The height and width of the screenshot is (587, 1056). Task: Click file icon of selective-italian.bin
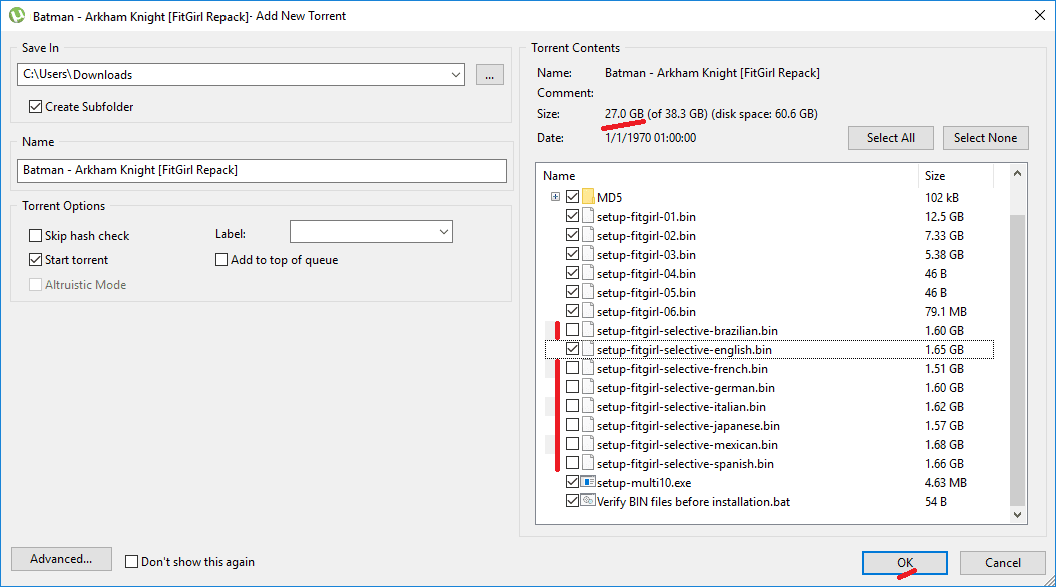(x=588, y=407)
